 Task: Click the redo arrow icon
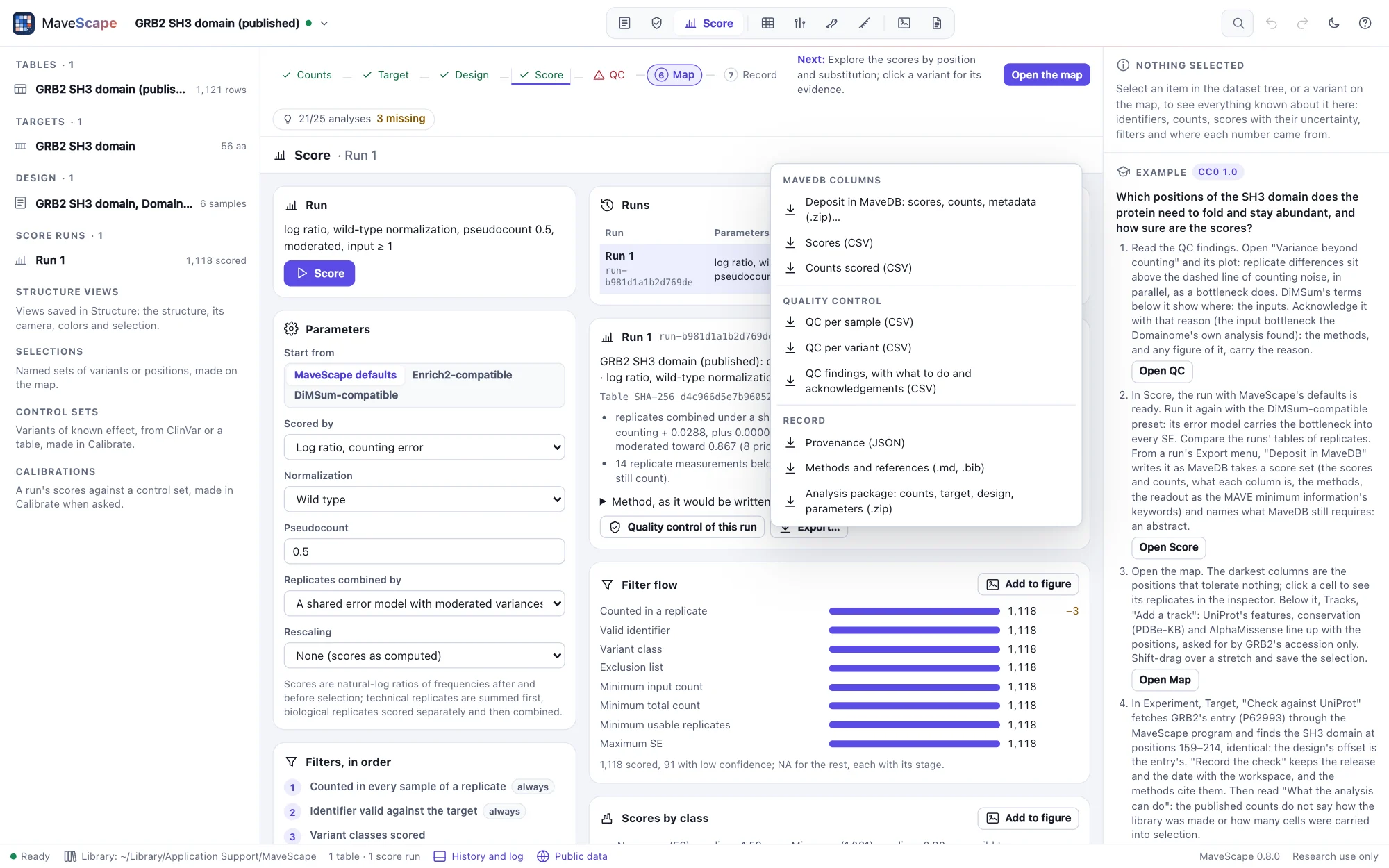tap(1302, 23)
